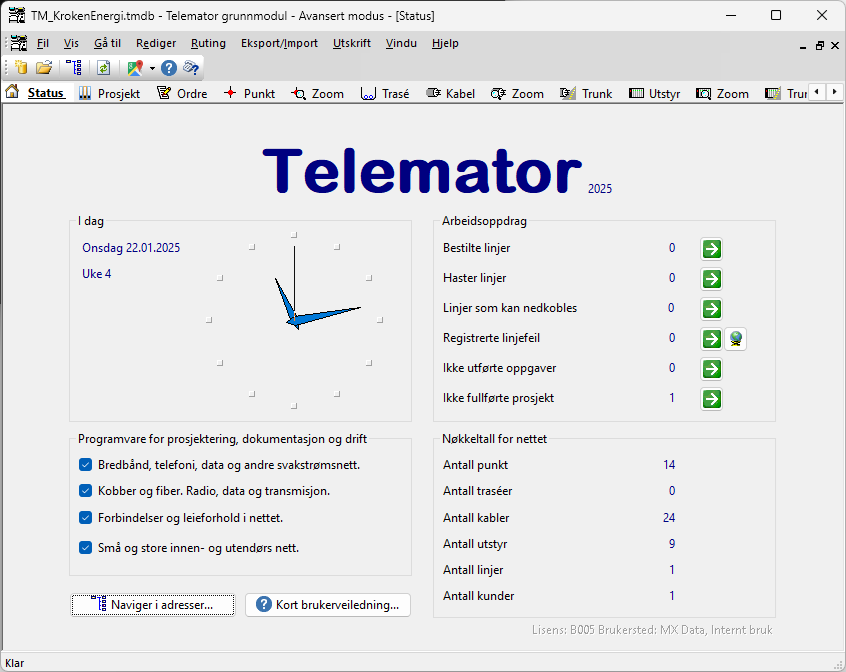
Task: Click the Bestilte linjer label
Action: coord(476,248)
